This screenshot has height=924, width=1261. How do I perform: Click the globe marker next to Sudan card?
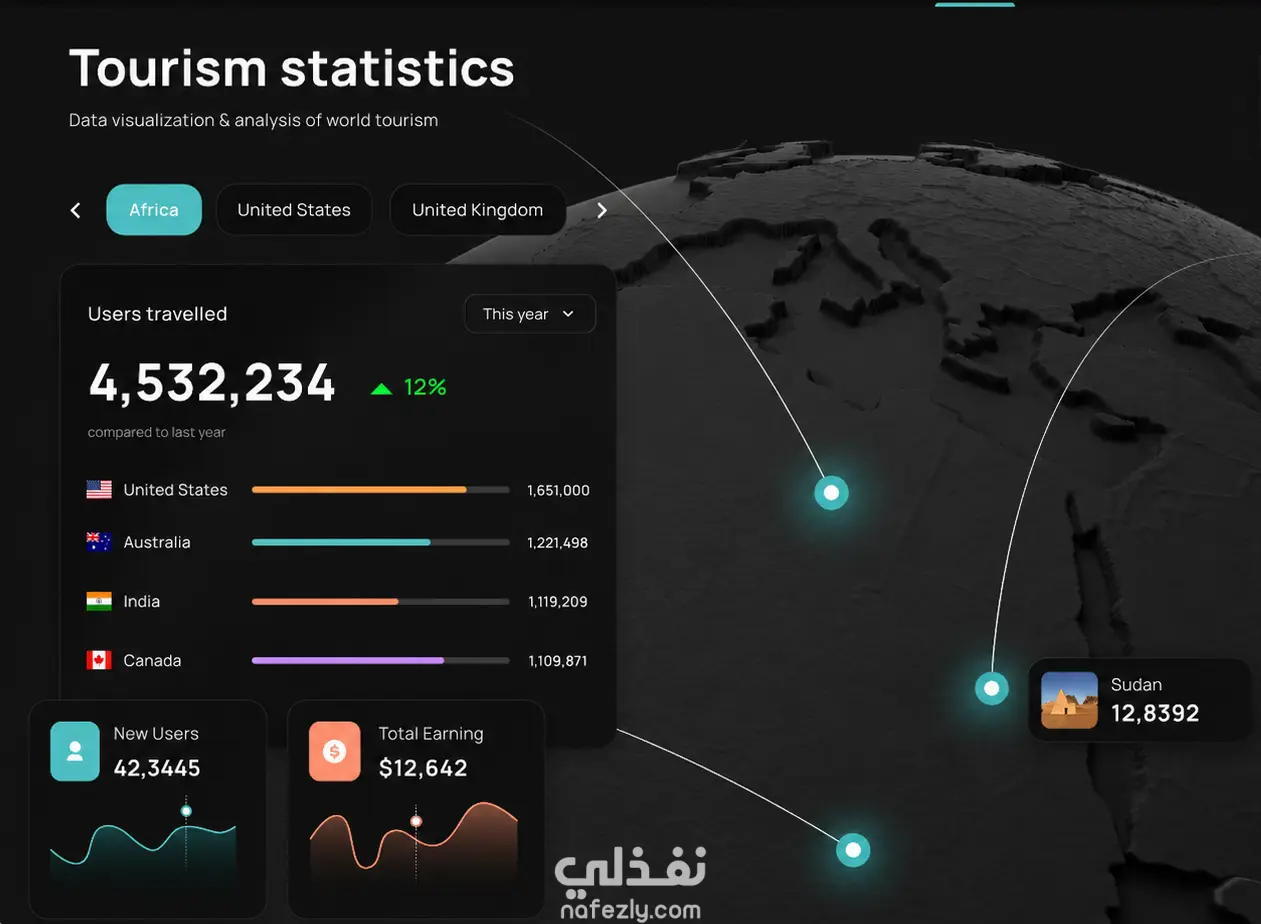tap(991, 688)
